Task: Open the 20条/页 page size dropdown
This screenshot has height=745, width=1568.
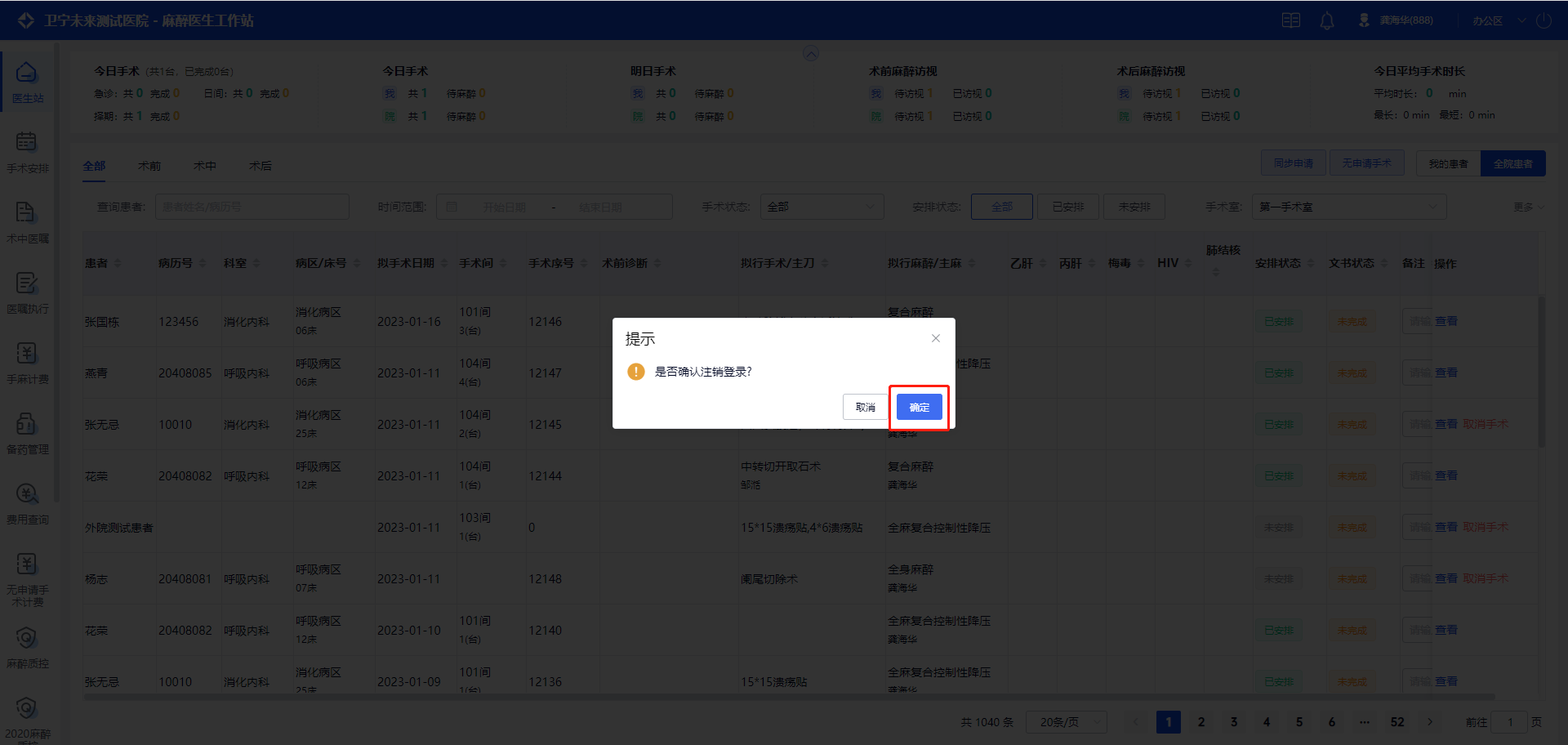Action: click(x=1067, y=722)
